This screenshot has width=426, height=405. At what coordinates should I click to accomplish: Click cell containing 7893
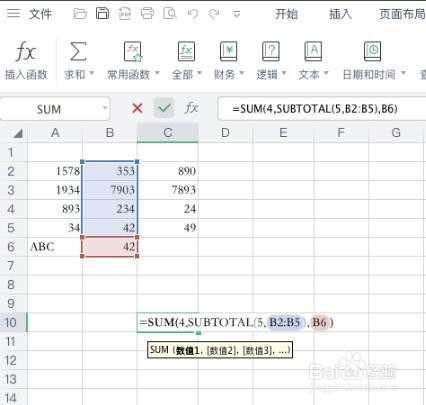click(168, 190)
